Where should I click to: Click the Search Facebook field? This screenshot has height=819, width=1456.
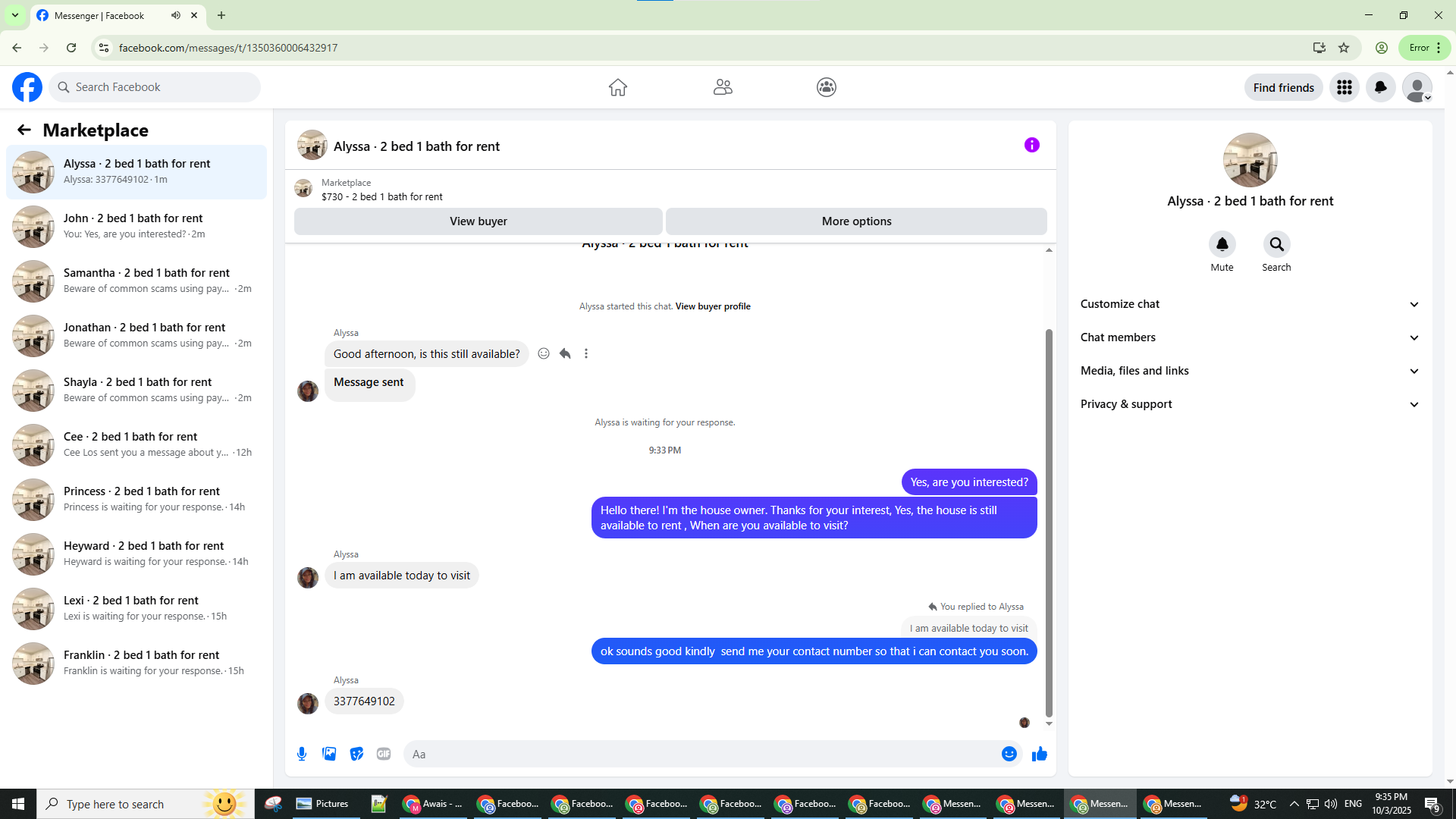(x=155, y=87)
